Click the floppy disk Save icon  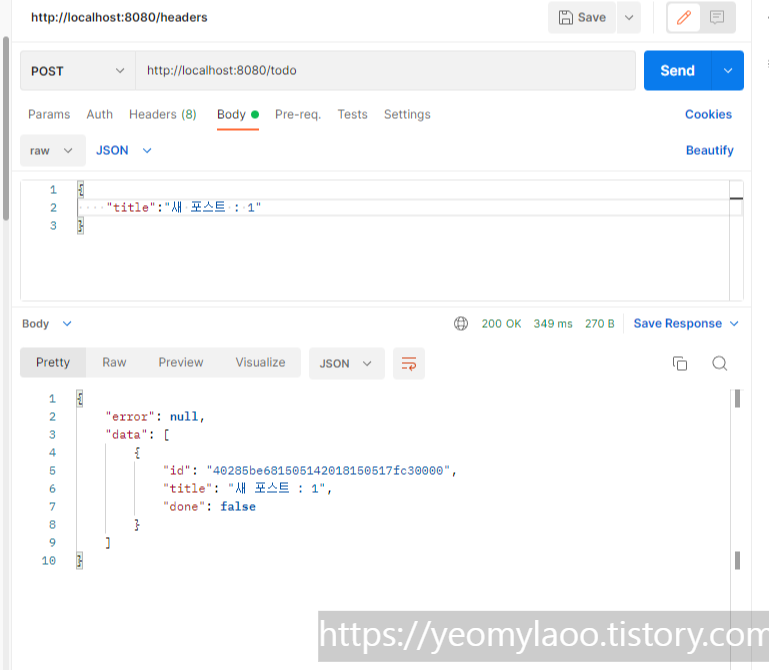pos(565,18)
